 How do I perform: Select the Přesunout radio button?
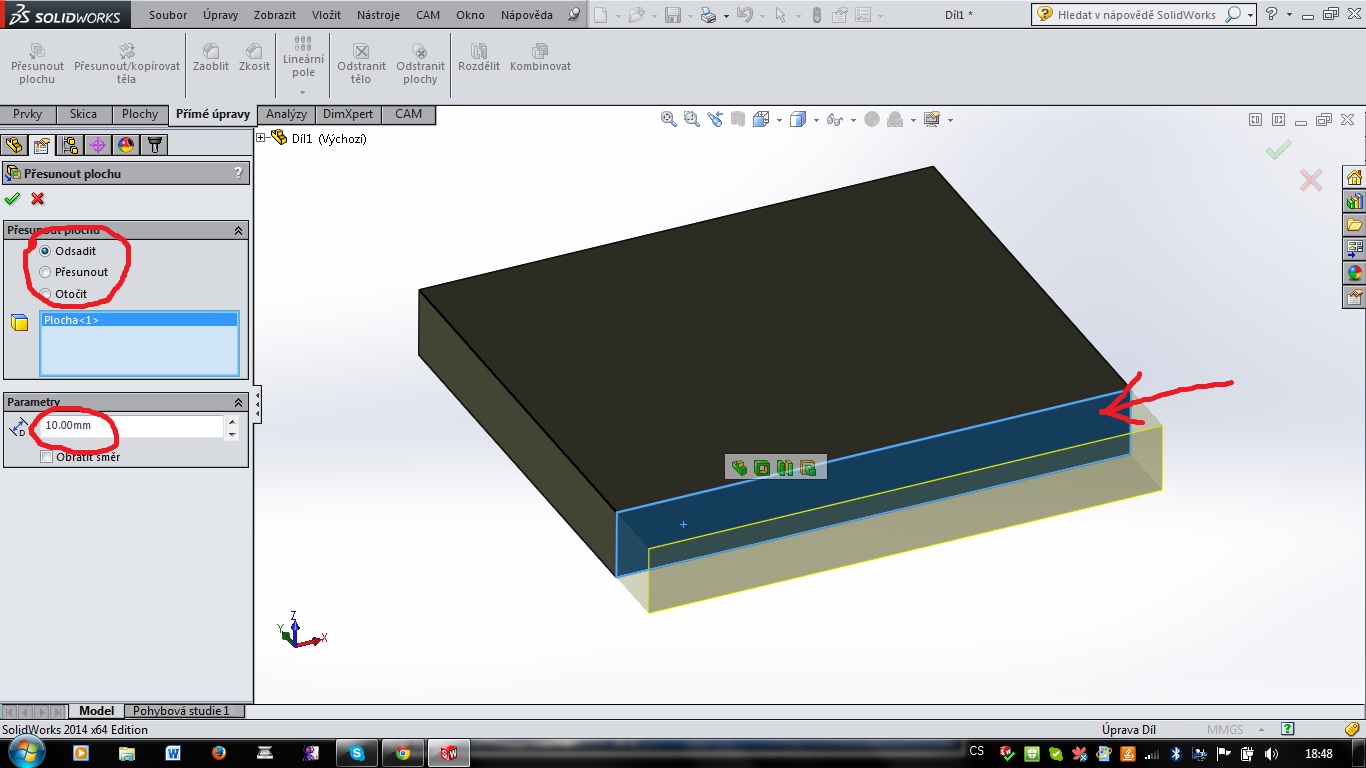click(x=45, y=272)
